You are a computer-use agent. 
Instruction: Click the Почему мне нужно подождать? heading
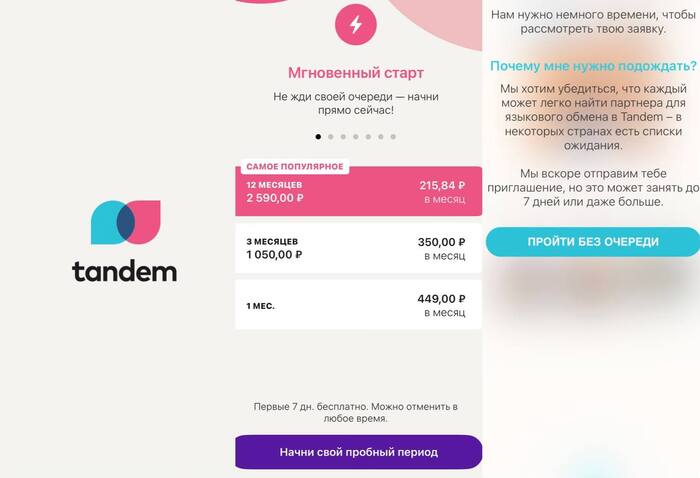tap(593, 67)
